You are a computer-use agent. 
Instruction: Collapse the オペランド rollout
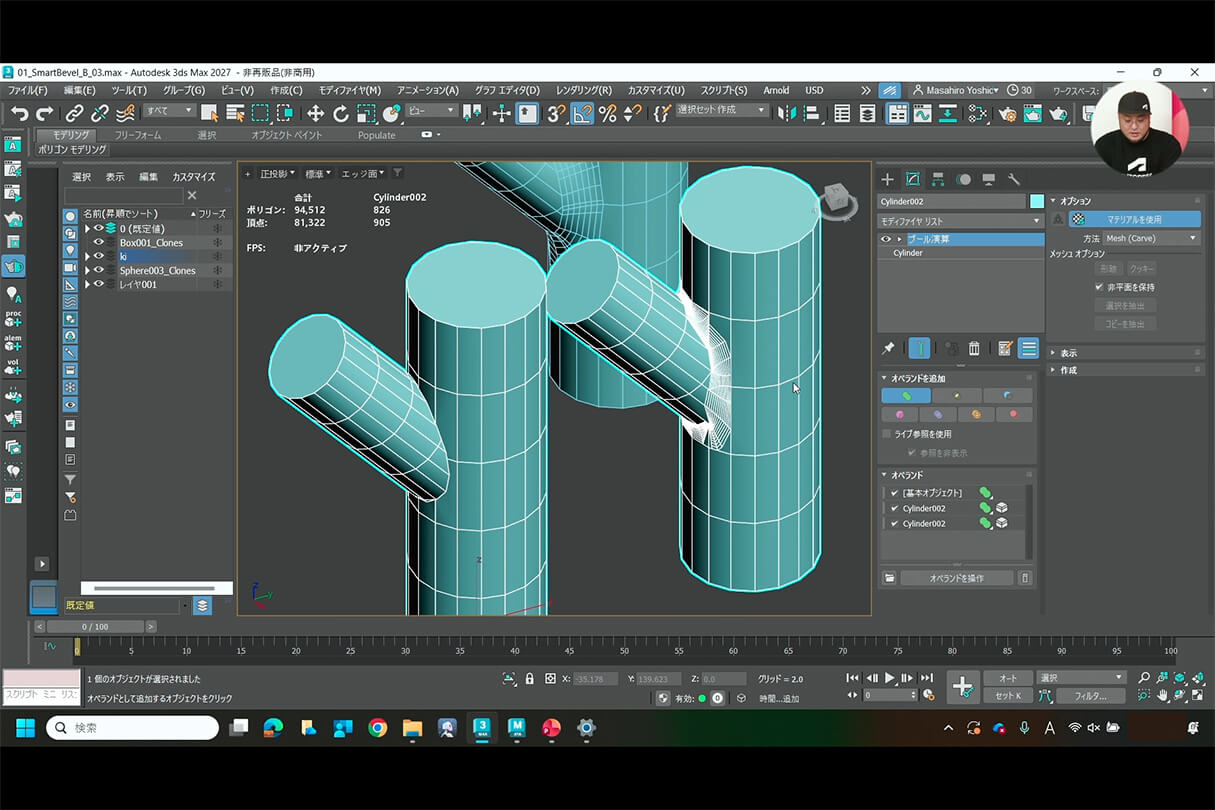coord(959,475)
